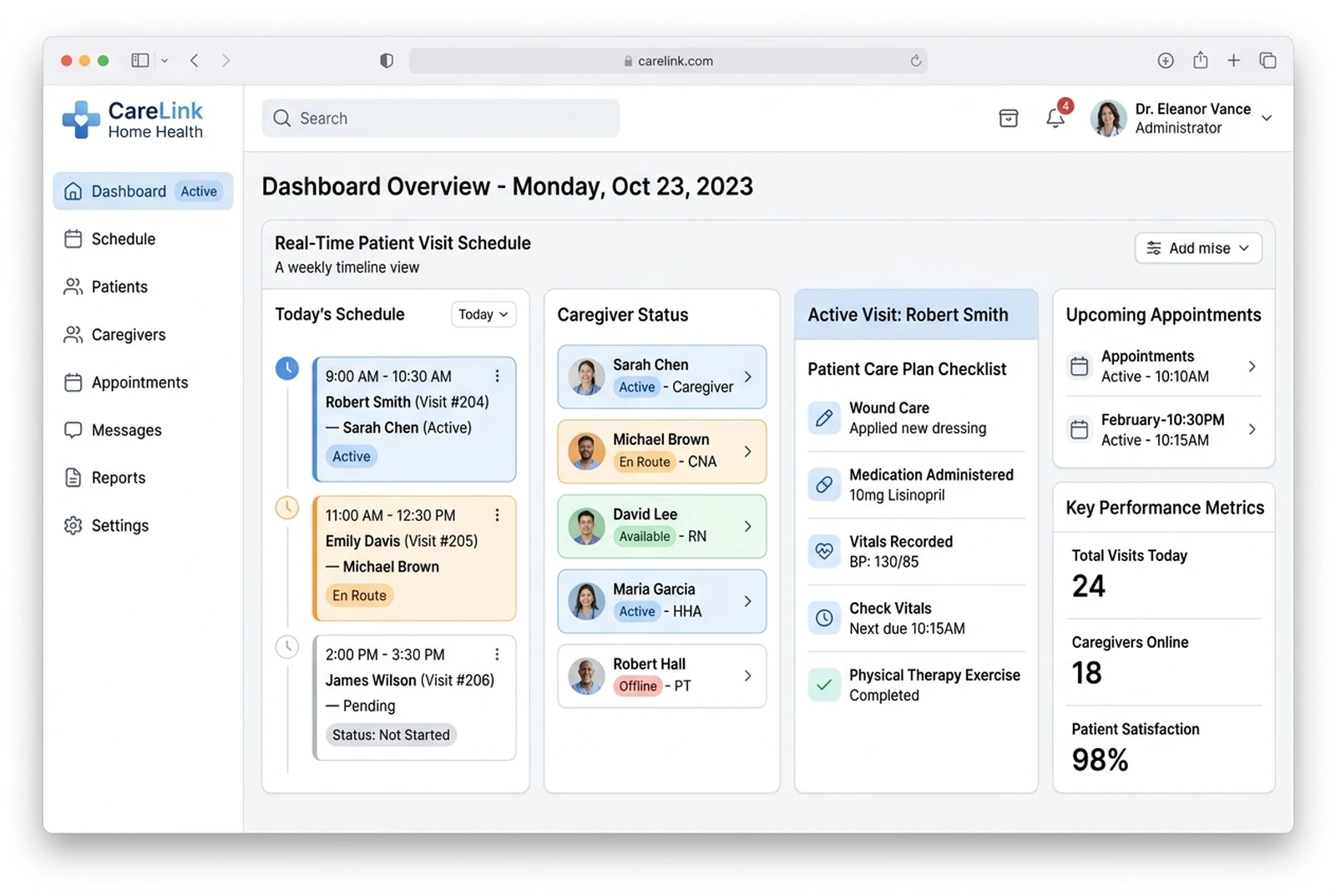Open the Safari sidebar toggle icon

point(140,60)
